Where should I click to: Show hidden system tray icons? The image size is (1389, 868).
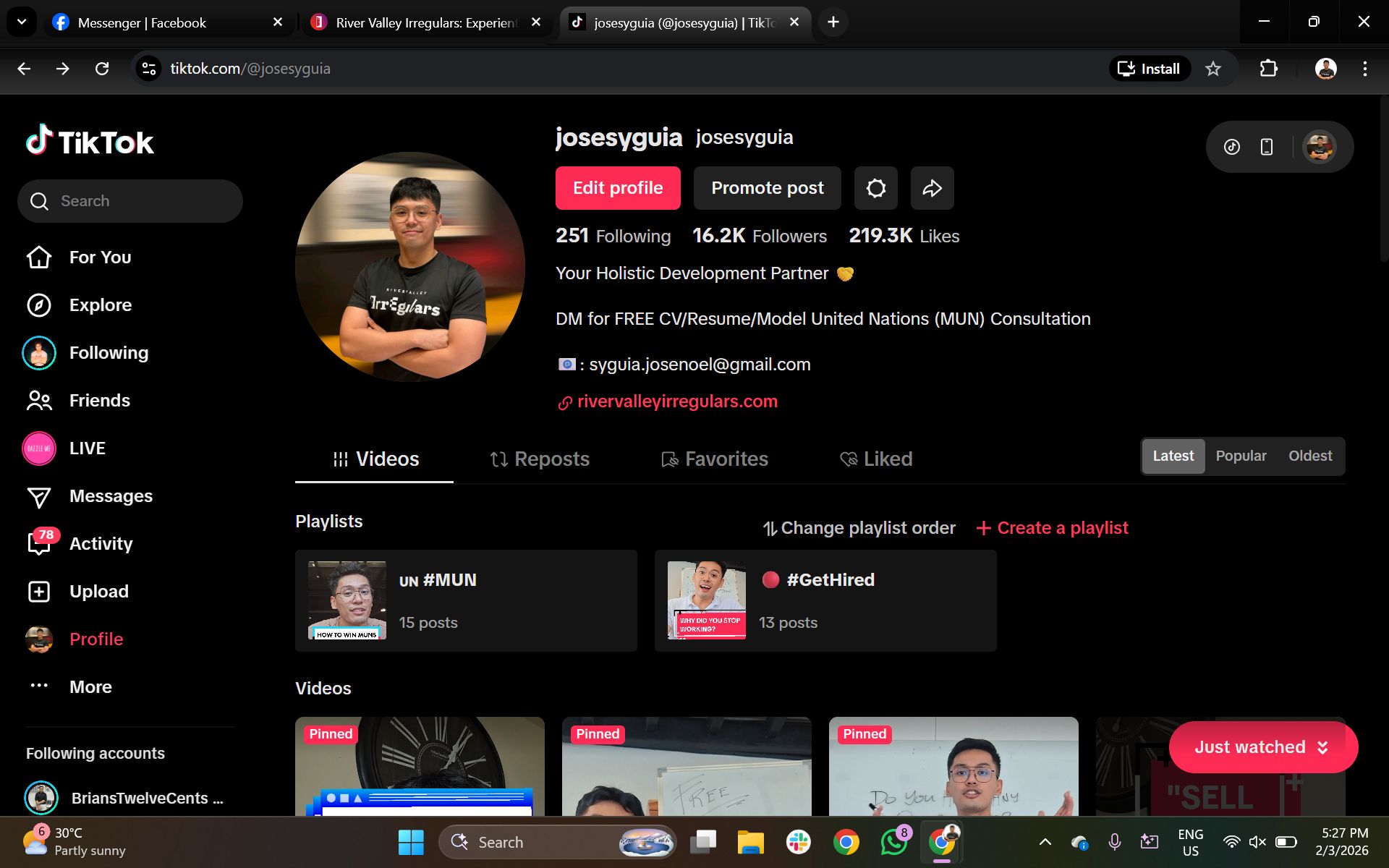pos(1045,842)
